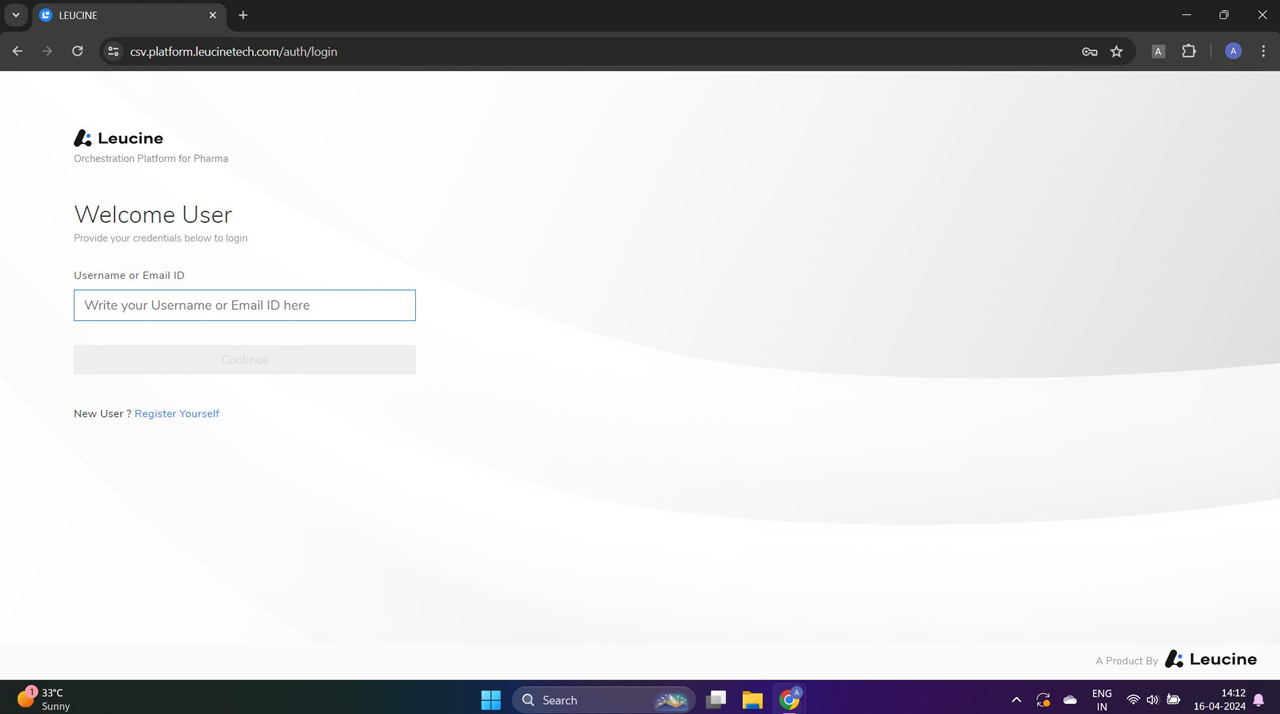Screen dimensions: 1280x714
Task: View site information icon in address bar
Action: [113, 51]
